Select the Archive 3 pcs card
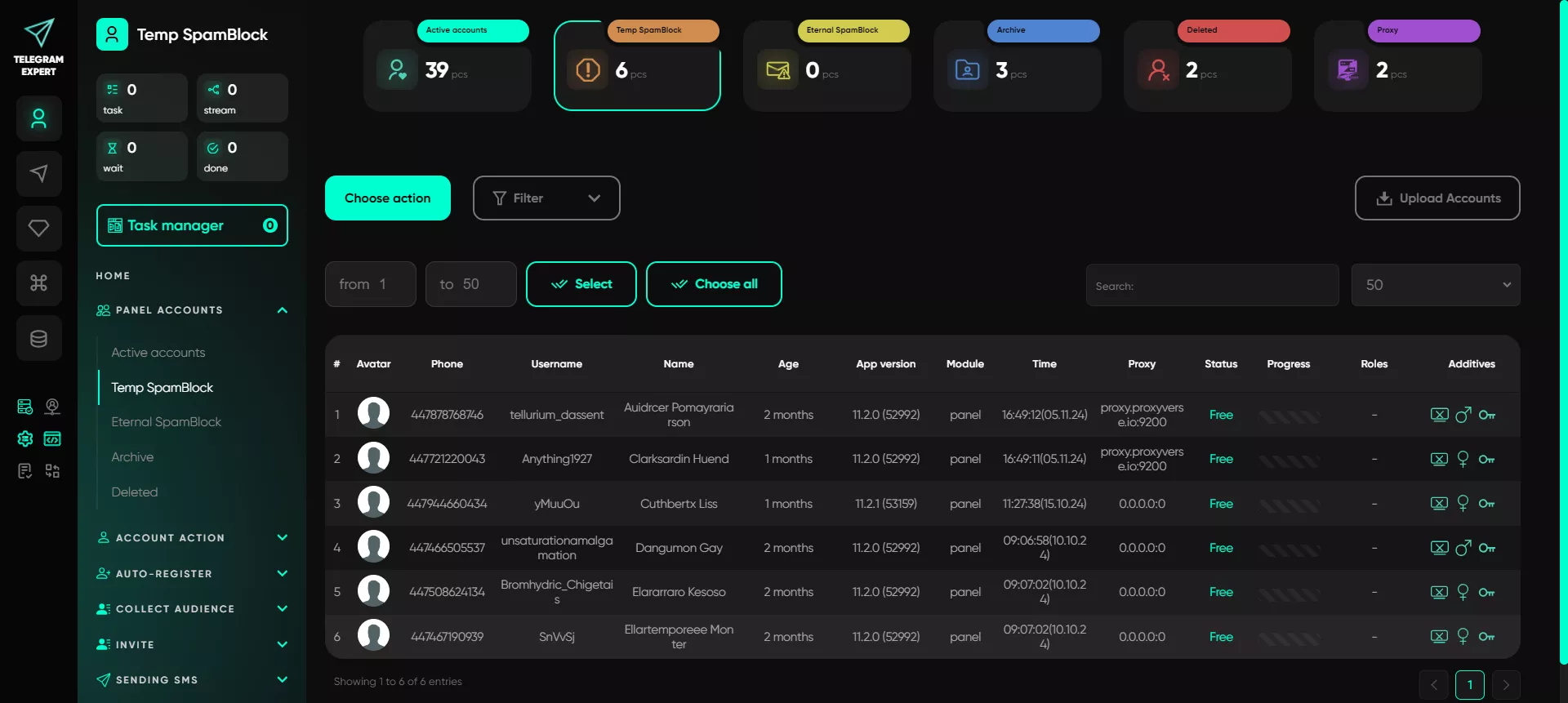The width and height of the screenshot is (1568, 703). coord(1018,66)
